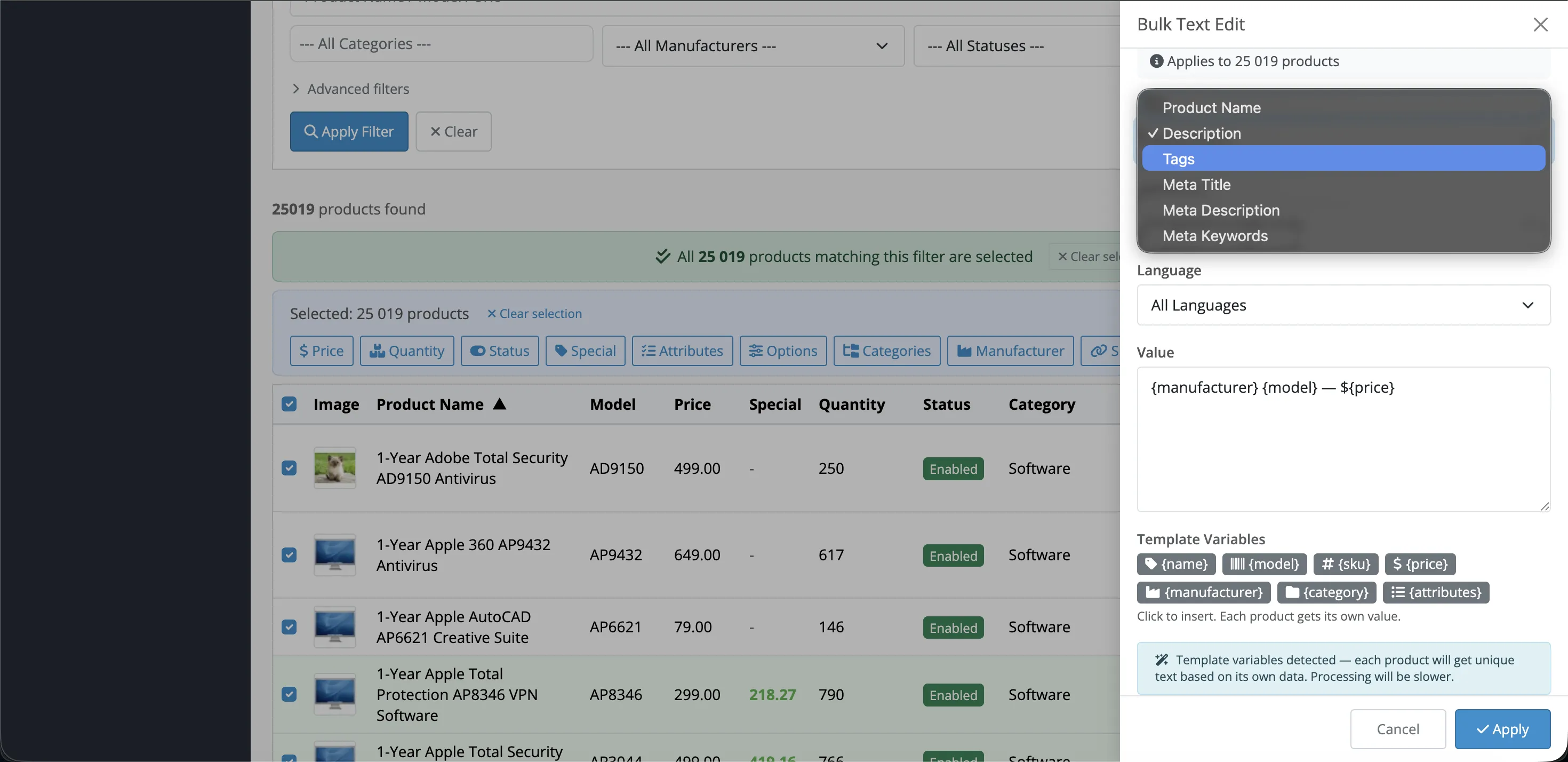The height and width of the screenshot is (762, 1568).
Task: Click Software category for AP9432 row
Action: (x=1039, y=555)
